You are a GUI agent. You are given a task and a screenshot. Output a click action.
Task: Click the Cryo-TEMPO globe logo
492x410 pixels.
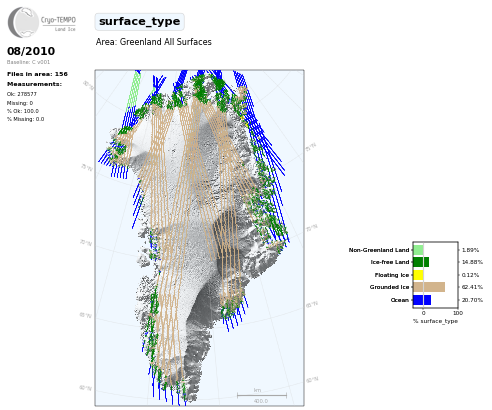tap(23, 22)
